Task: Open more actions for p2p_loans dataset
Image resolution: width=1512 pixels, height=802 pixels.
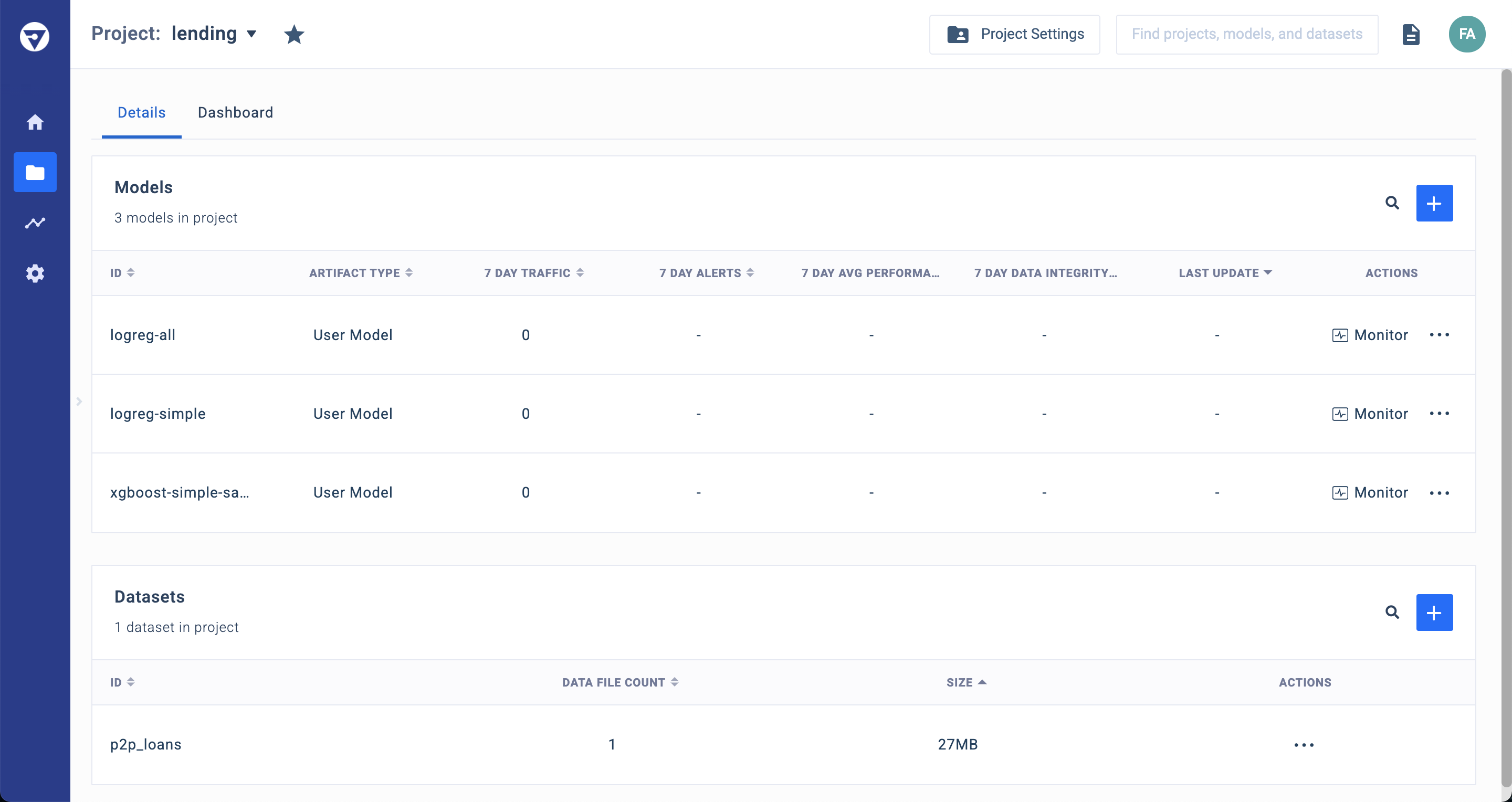Action: tap(1304, 745)
